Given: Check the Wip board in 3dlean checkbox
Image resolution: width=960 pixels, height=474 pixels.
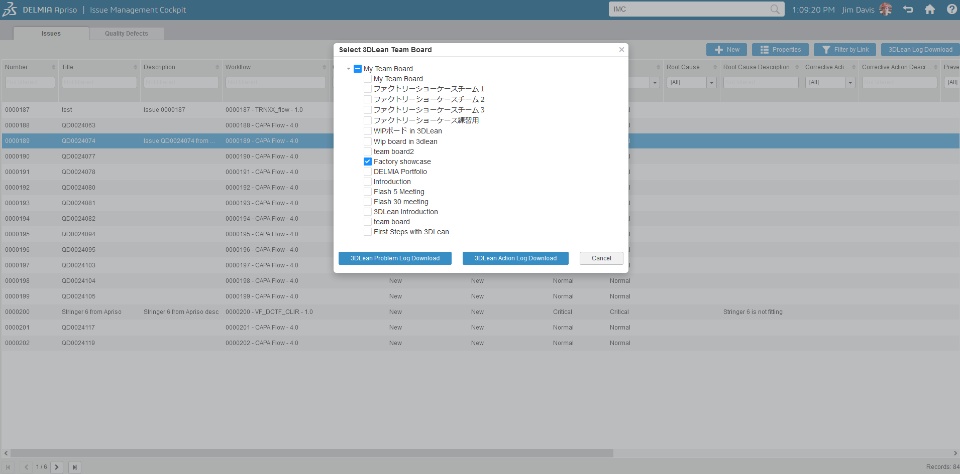Looking at the screenshot, I should pos(367,141).
